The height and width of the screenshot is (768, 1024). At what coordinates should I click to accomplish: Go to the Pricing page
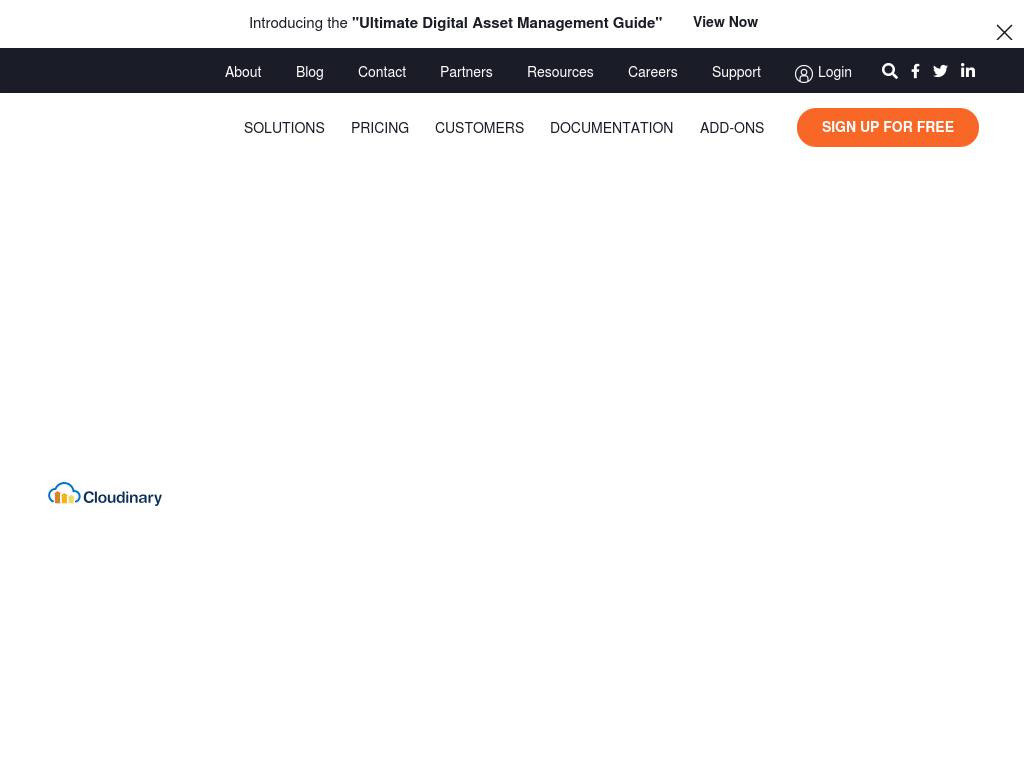[380, 128]
